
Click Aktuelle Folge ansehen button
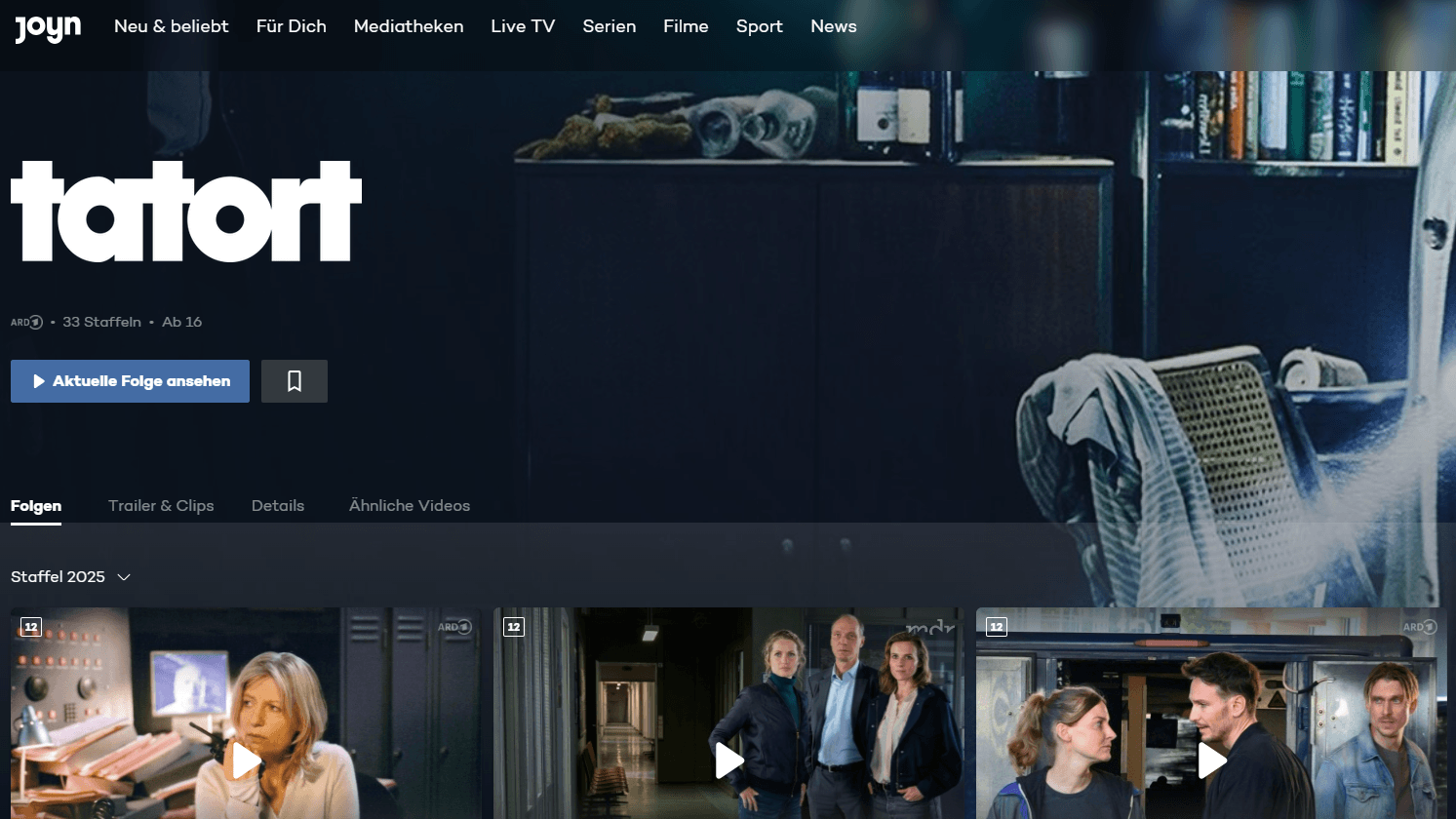point(130,381)
